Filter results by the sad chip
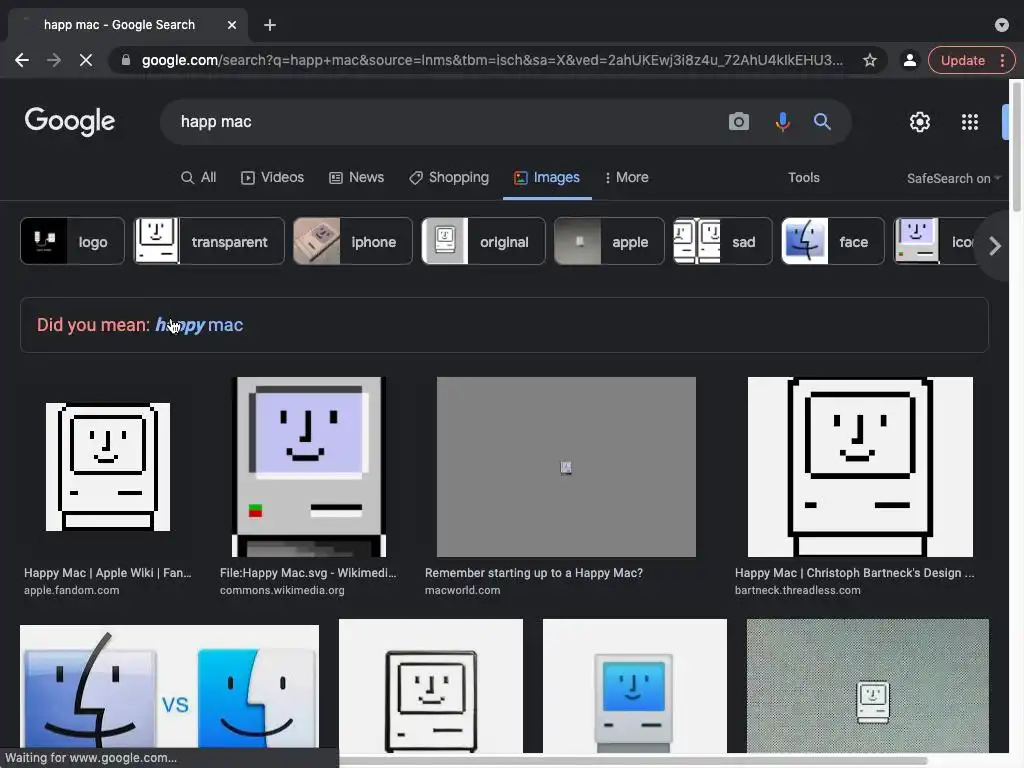Image resolution: width=1024 pixels, height=768 pixels. pyautogui.click(x=723, y=241)
